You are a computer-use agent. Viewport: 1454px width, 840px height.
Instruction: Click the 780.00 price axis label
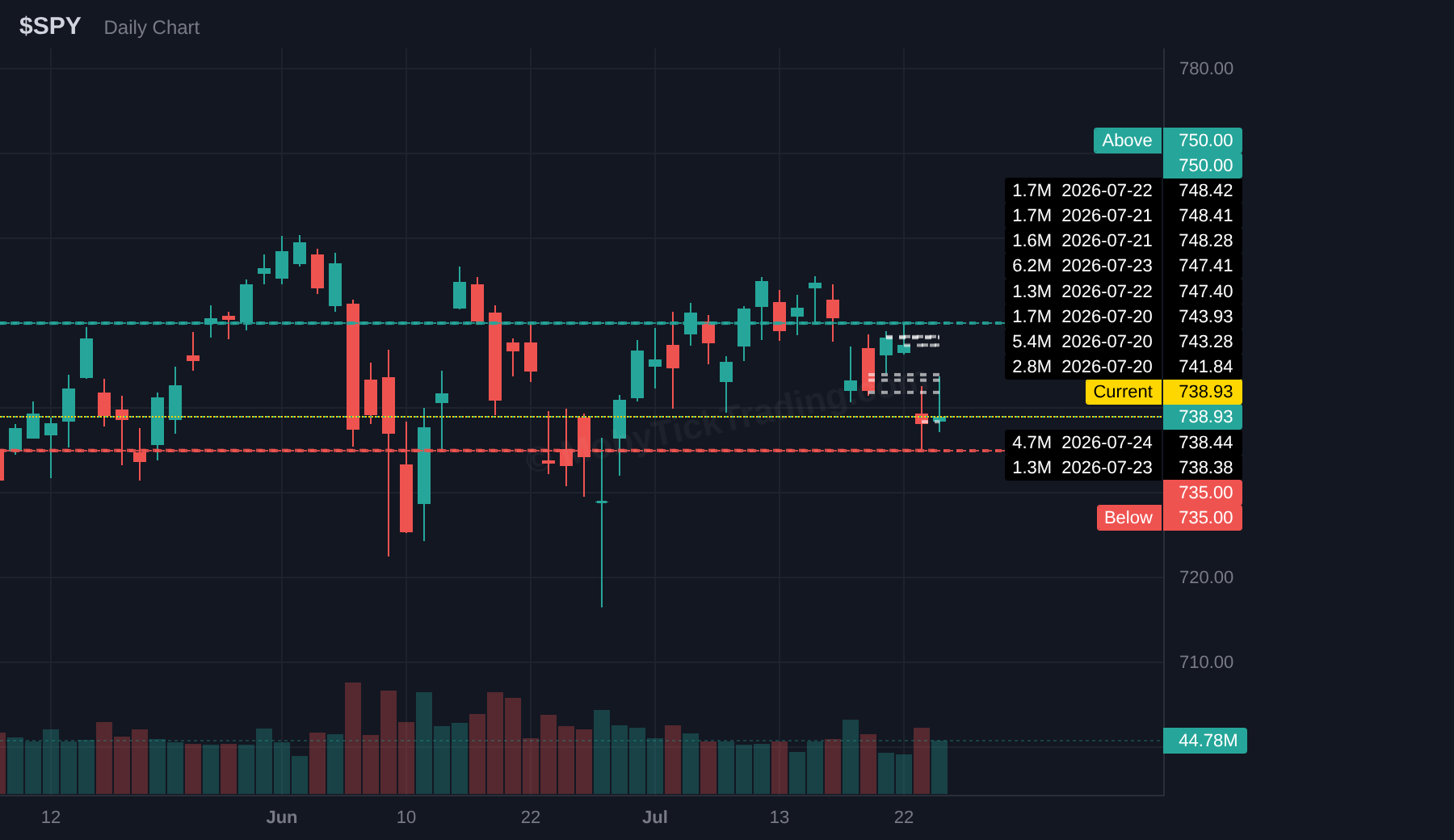[1206, 69]
